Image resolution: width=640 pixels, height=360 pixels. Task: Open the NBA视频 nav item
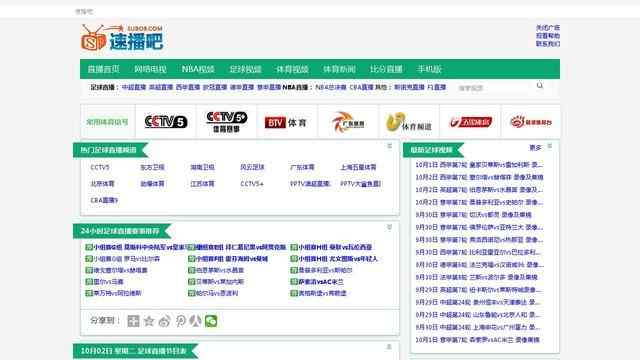198,69
